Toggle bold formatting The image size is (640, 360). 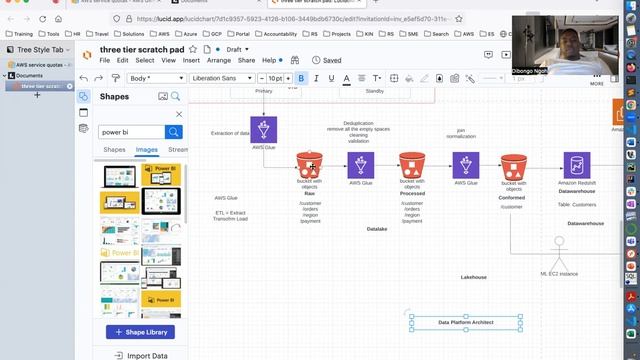(x=301, y=78)
